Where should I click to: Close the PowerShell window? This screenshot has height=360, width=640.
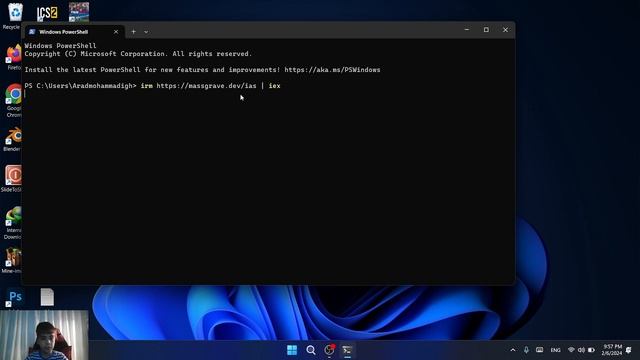(x=505, y=30)
